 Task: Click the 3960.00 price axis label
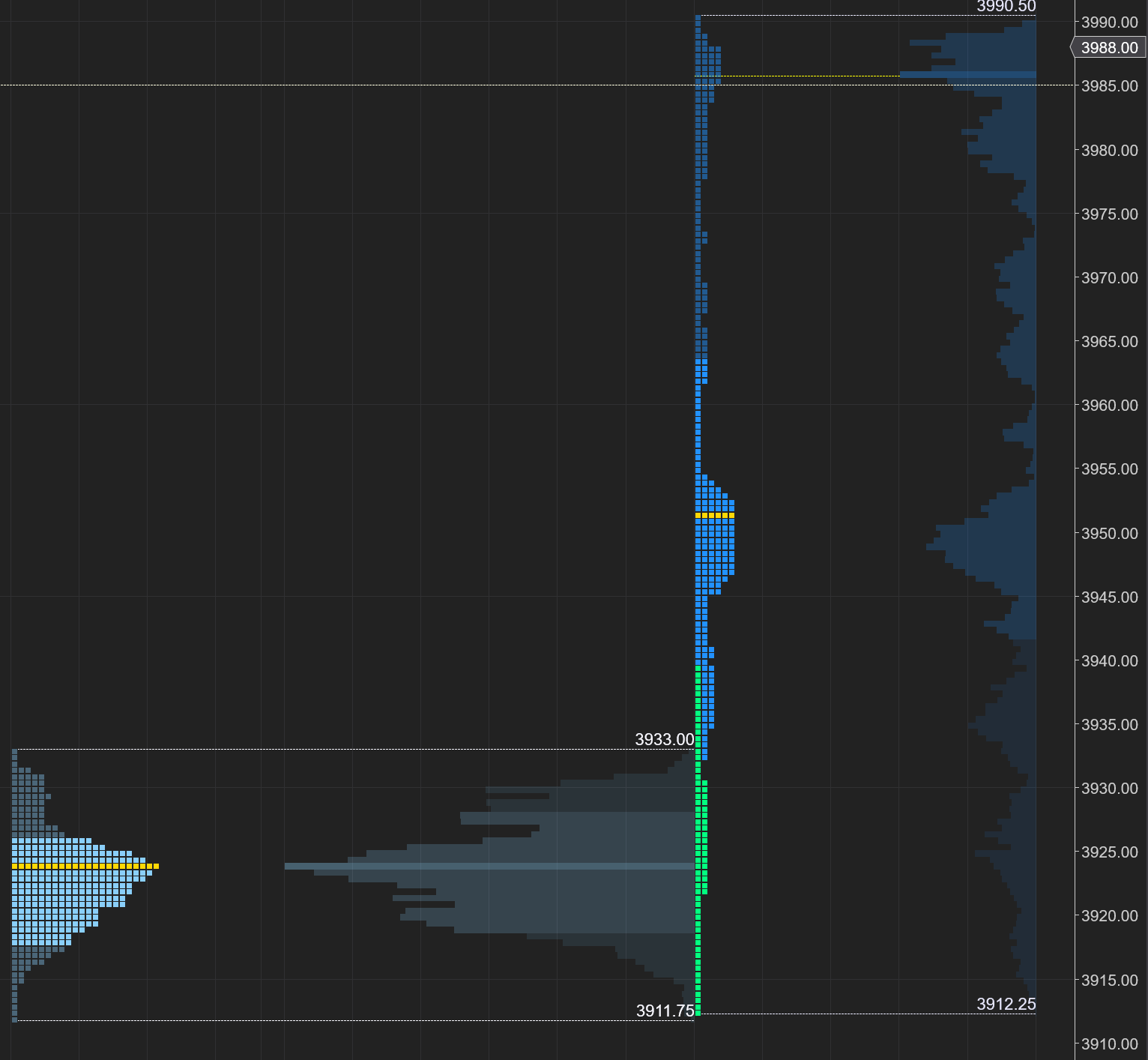[x=1109, y=406]
